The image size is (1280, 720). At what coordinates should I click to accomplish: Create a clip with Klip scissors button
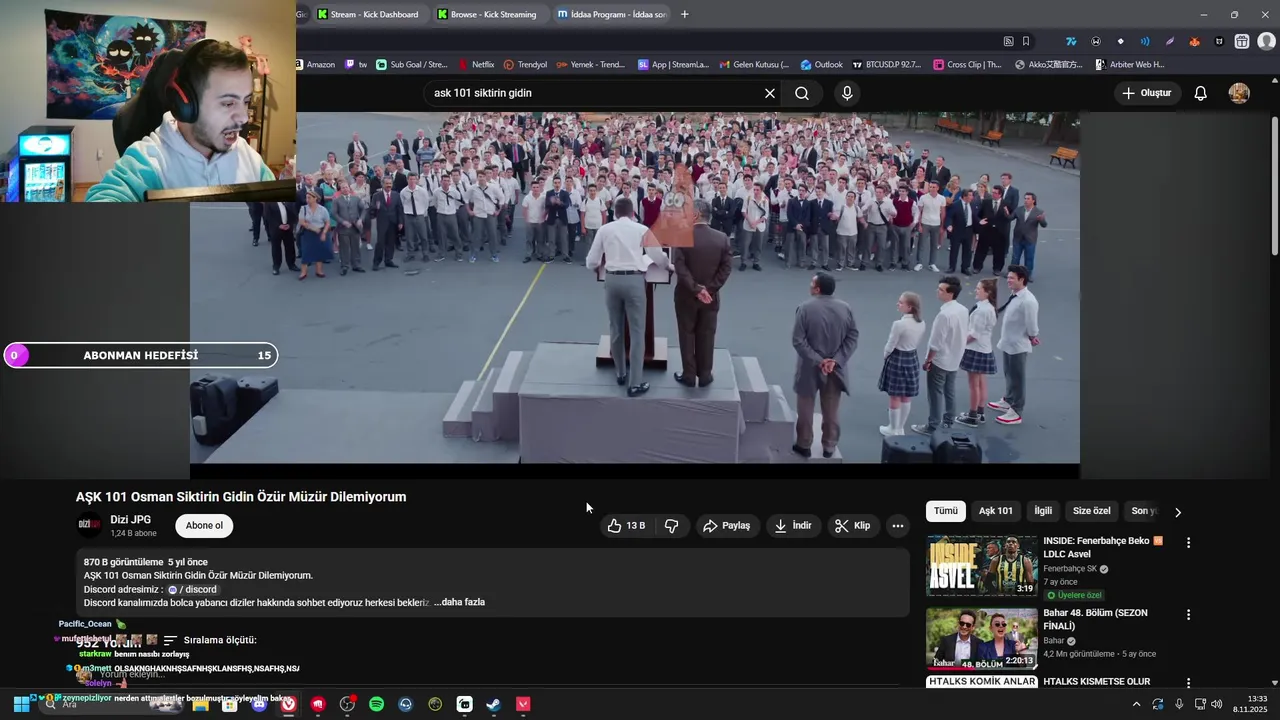853,526
